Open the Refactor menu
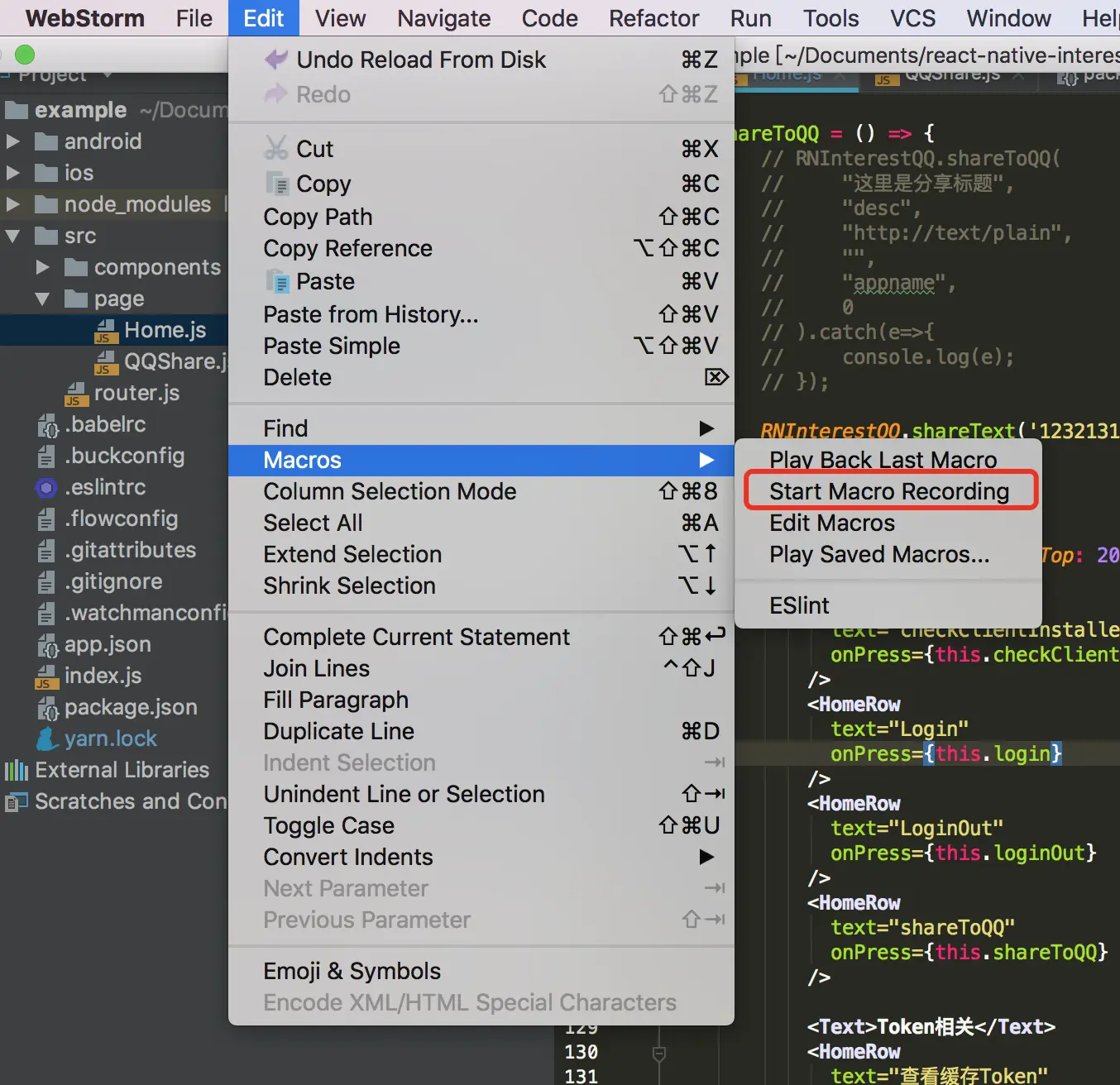This screenshot has width=1120, height=1085. pyautogui.click(x=654, y=18)
